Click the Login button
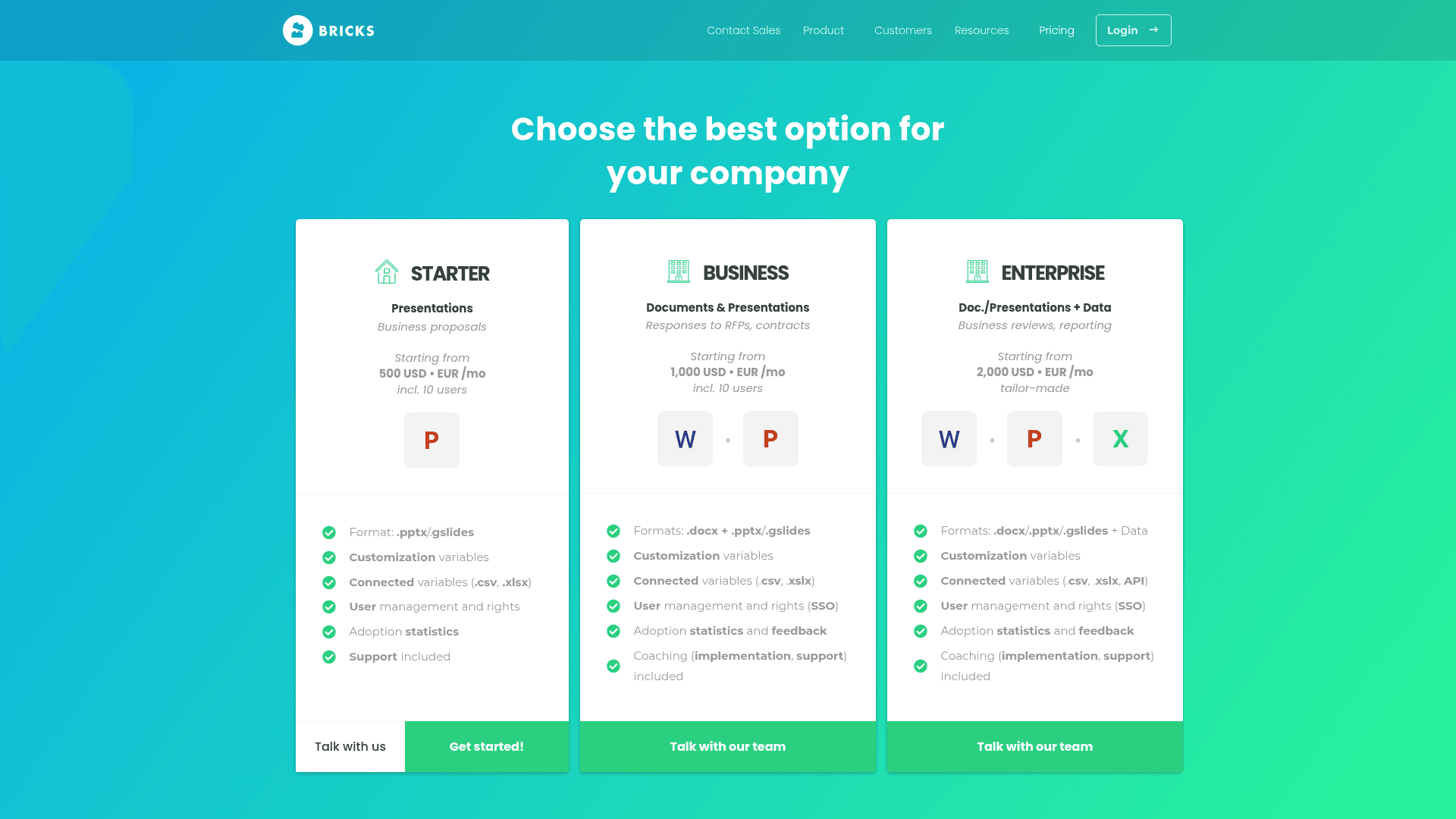Screen dimensions: 1456x819 1133,30
